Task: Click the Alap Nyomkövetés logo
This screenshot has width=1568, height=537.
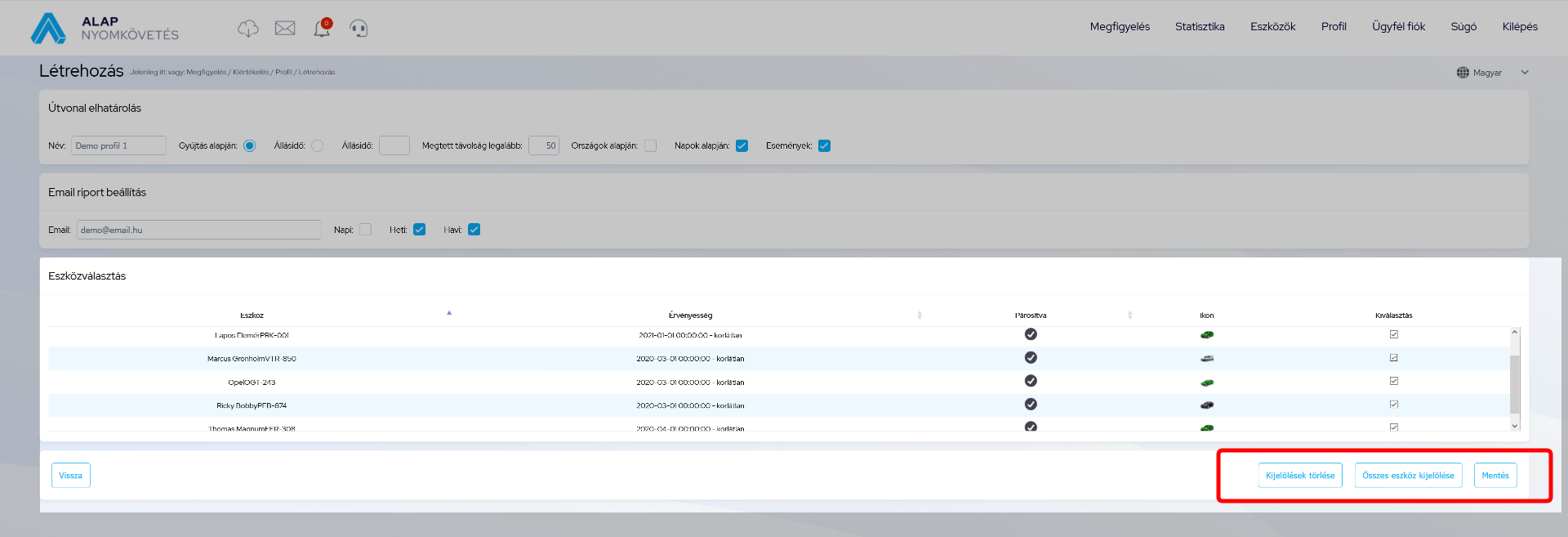Action: 105,28
